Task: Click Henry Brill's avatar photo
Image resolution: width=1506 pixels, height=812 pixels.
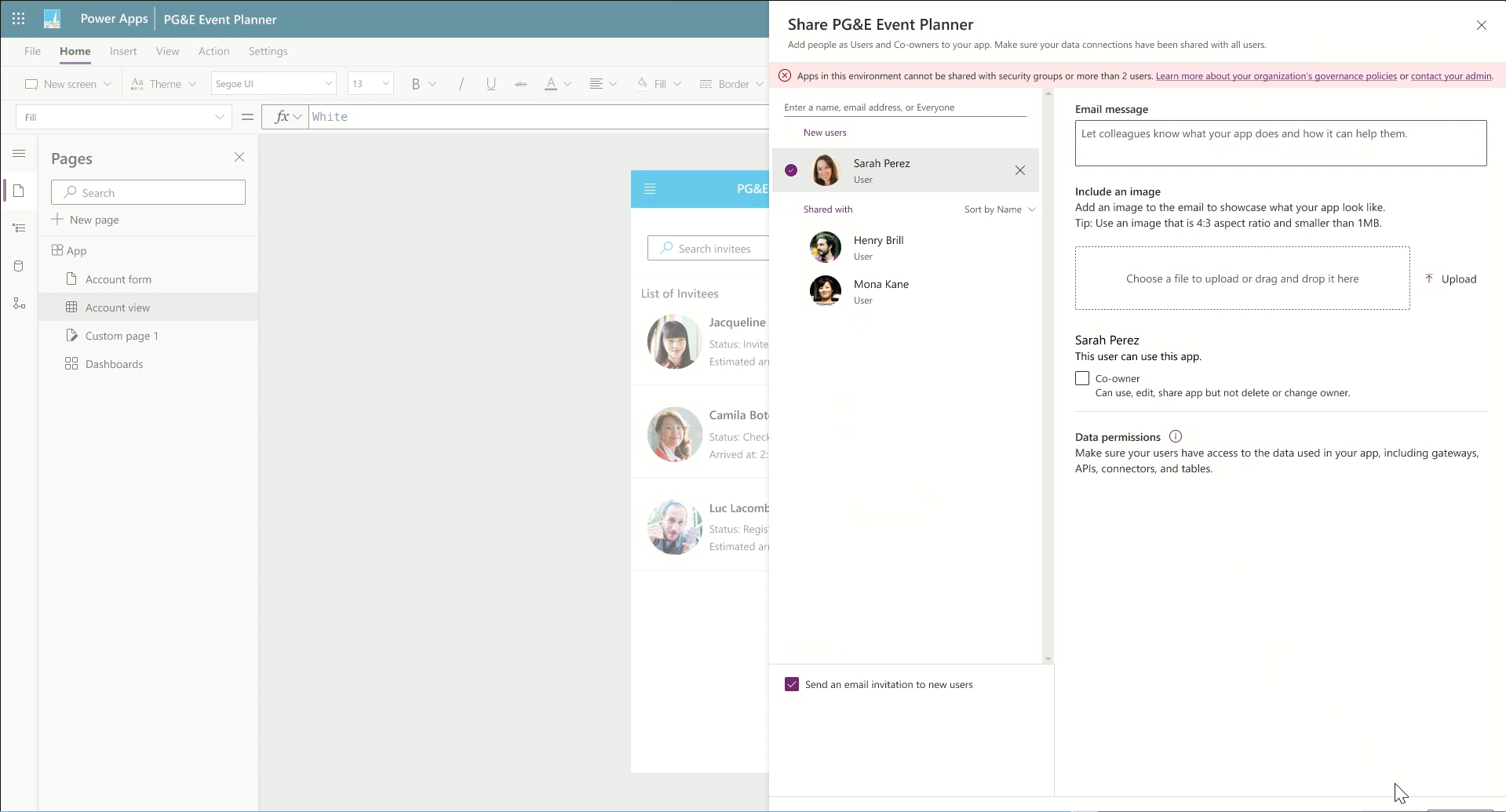Action: pyautogui.click(x=826, y=247)
